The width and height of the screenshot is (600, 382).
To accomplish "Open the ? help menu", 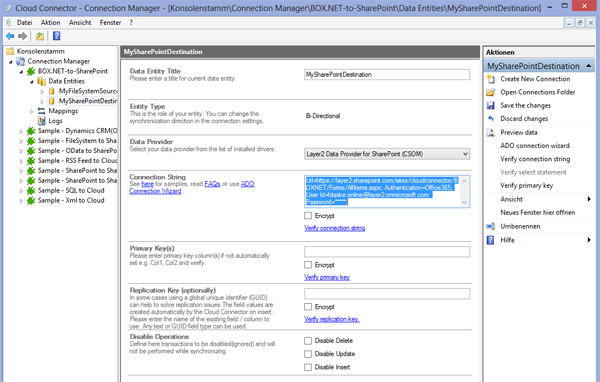I will coord(131,23).
